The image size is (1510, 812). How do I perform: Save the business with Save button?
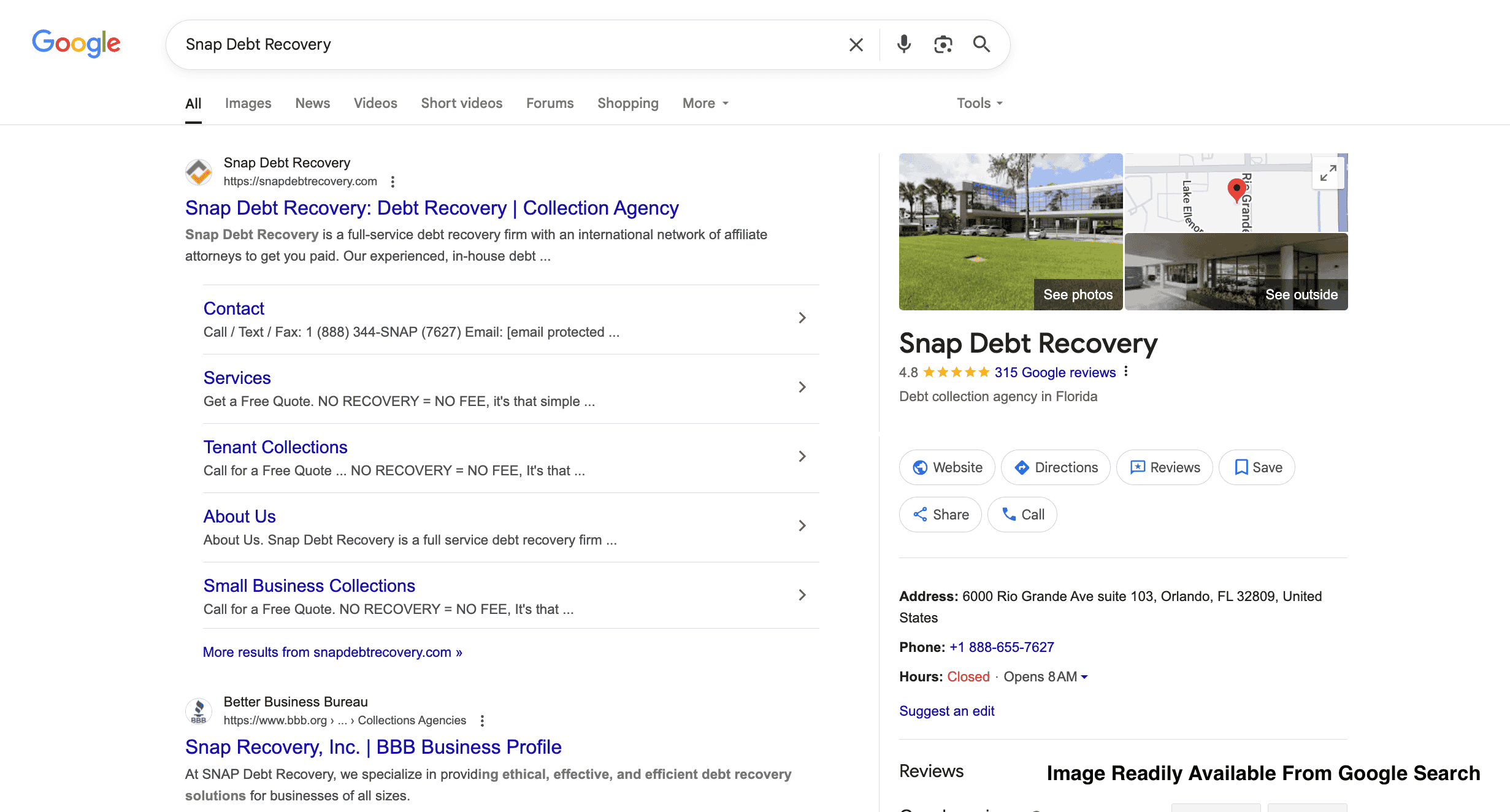(x=1257, y=467)
